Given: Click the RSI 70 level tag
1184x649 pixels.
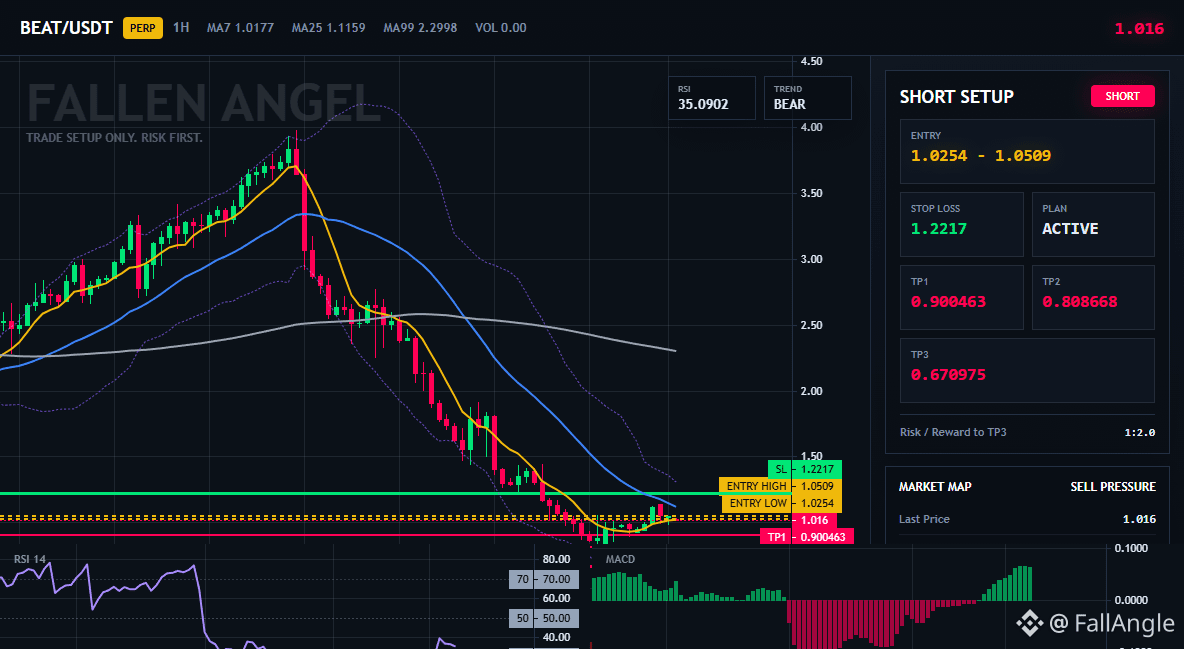Looking at the screenshot, I should coord(544,579).
